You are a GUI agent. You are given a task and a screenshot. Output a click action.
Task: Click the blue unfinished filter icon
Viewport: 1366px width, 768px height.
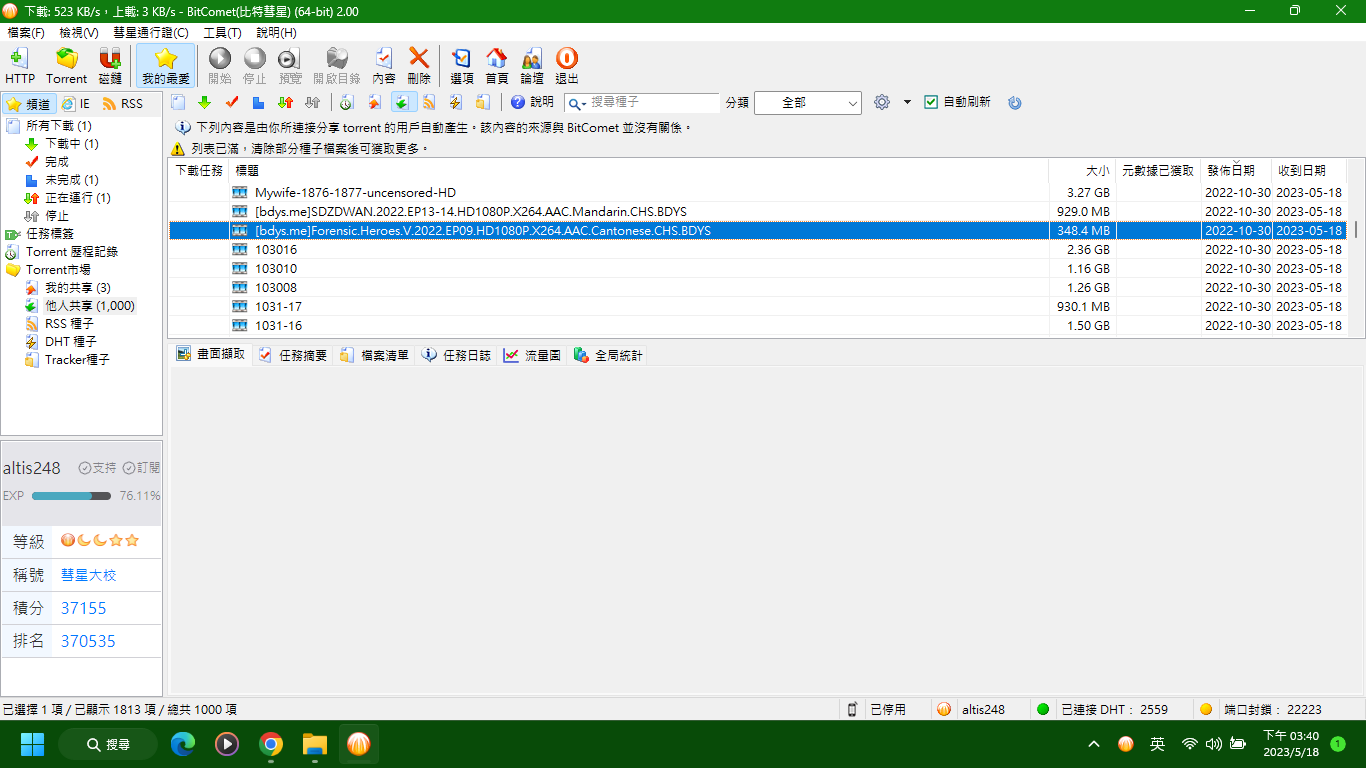tap(258, 102)
